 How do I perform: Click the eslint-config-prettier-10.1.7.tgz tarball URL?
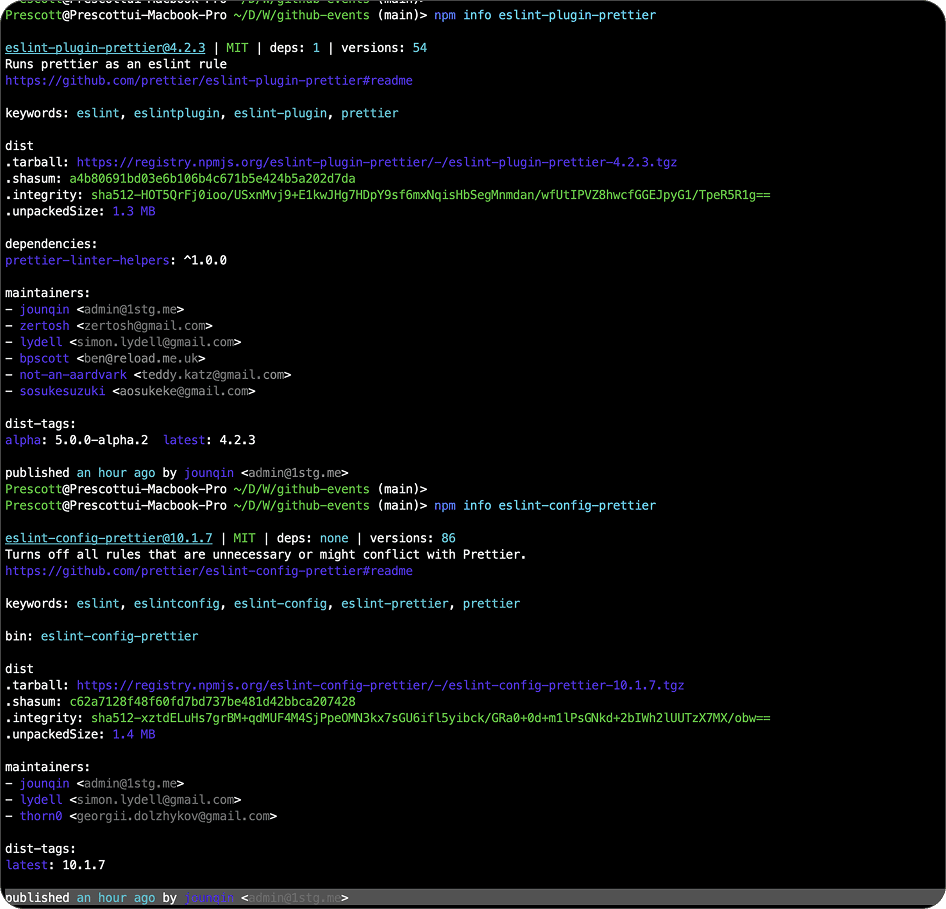[380, 685]
